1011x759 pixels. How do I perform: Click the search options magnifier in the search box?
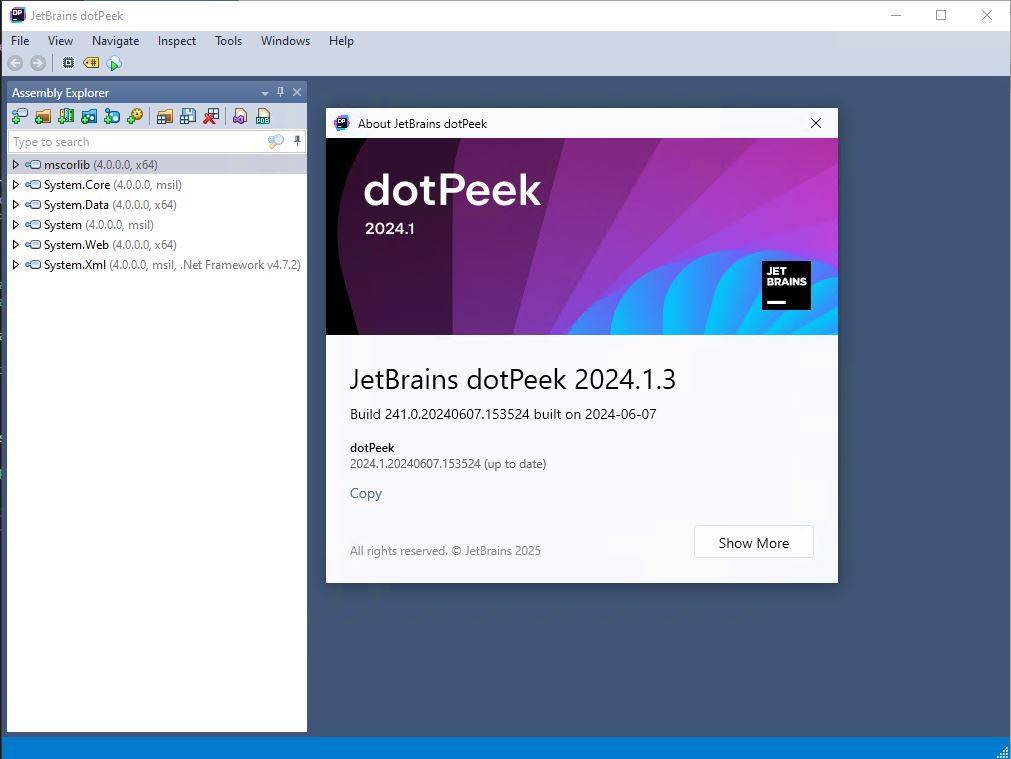276,141
